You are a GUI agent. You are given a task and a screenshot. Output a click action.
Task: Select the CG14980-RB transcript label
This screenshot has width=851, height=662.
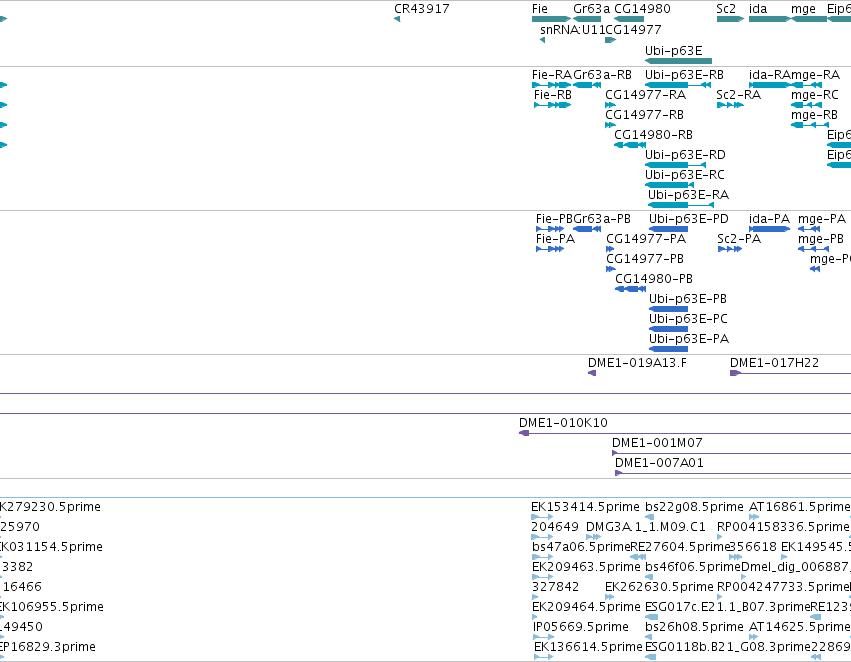[653, 135]
